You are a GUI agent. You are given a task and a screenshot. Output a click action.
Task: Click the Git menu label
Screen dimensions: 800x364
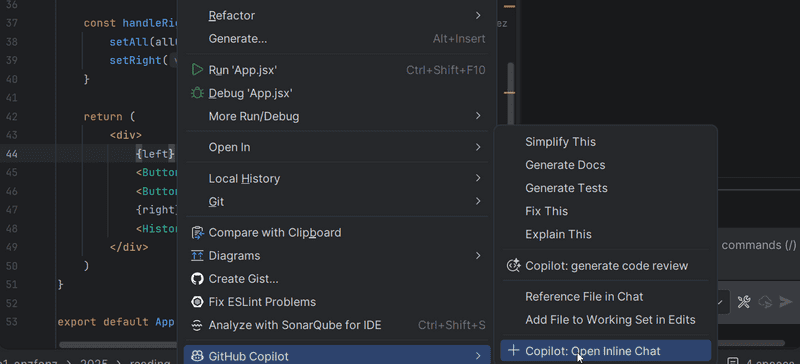point(216,201)
